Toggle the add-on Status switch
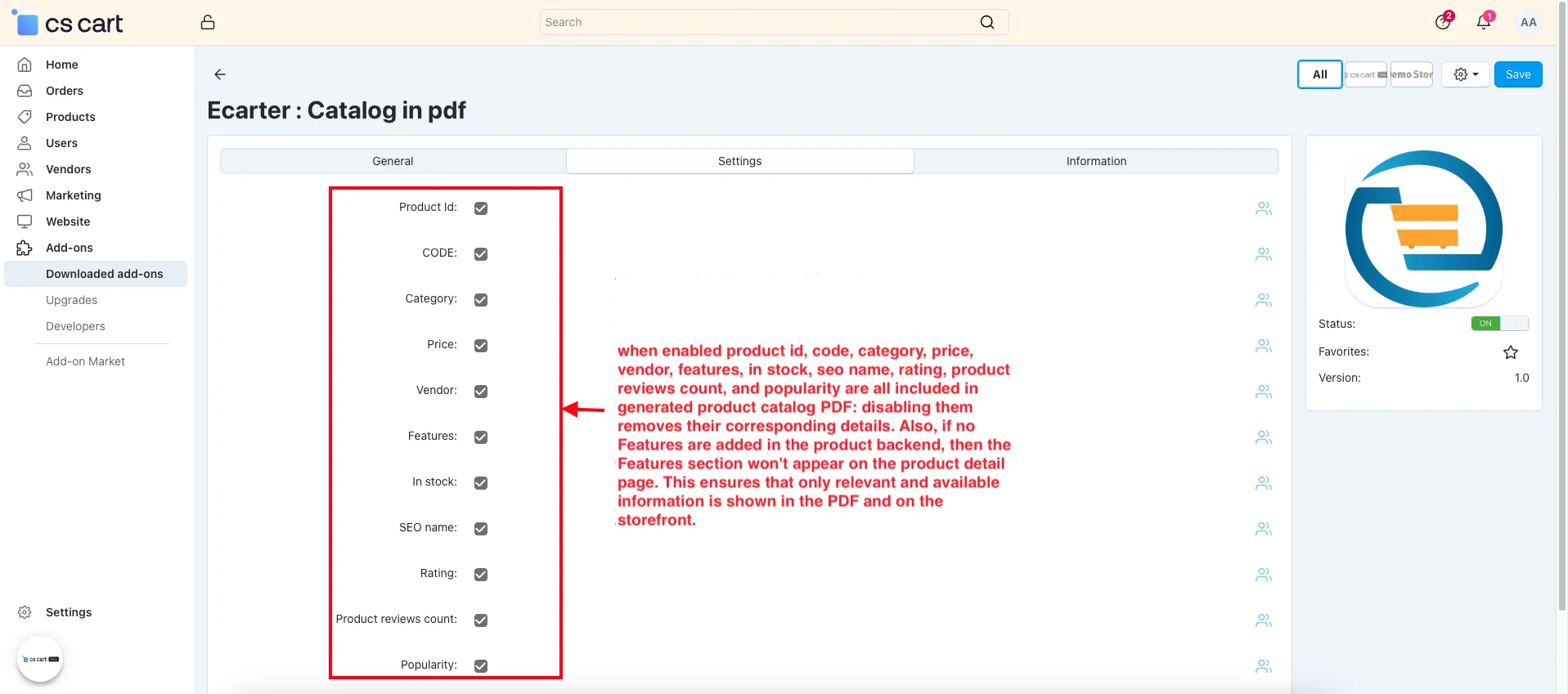 1498,324
